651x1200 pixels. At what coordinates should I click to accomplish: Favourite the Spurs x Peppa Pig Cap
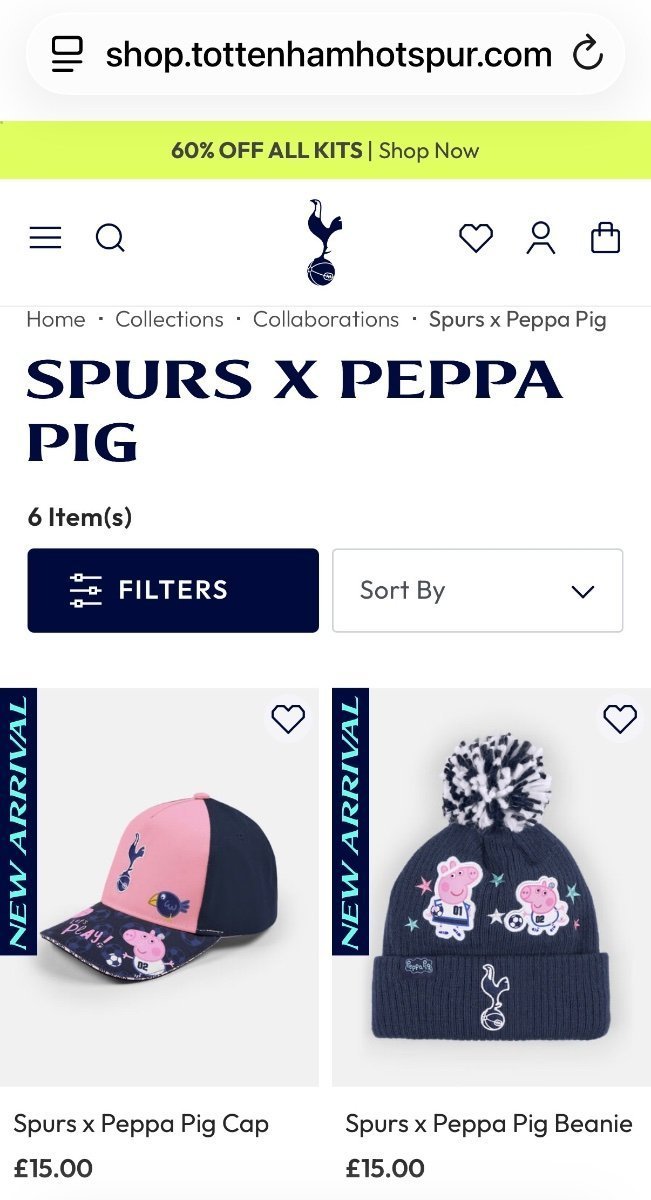288,719
